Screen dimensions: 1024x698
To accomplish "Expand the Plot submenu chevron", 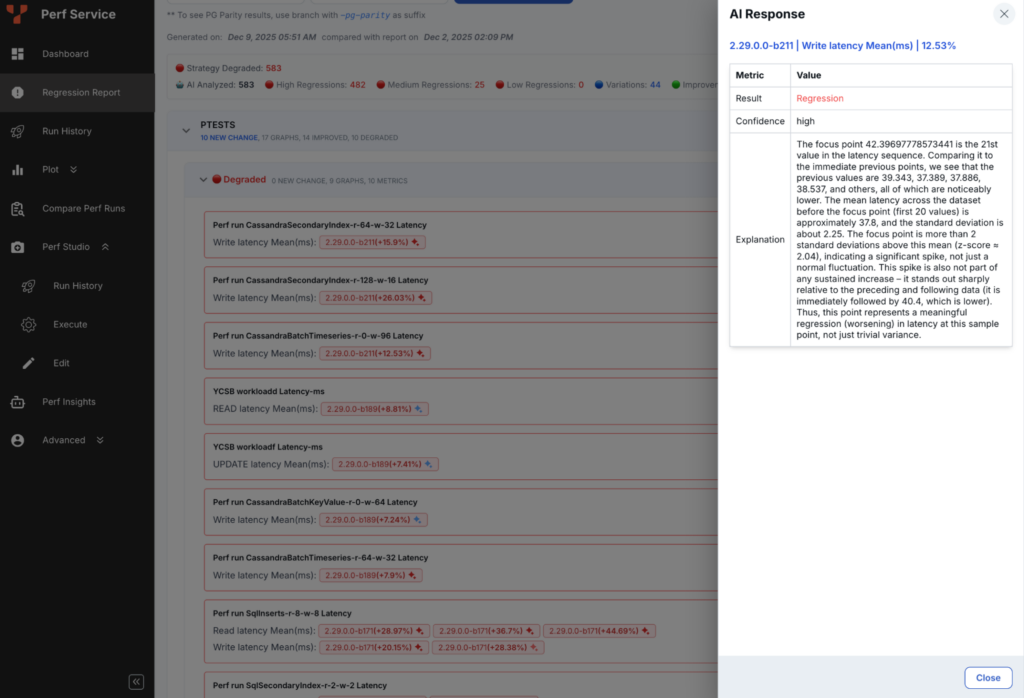I will pyautogui.click(x=73, y=170).
